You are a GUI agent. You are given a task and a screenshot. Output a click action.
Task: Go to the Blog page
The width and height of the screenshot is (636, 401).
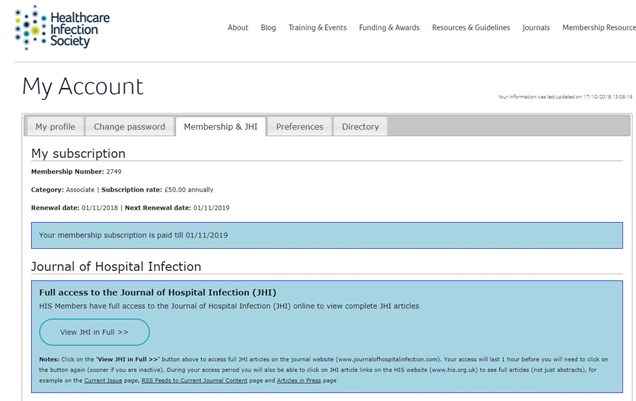pyautogui.click(x=268, y=28)
